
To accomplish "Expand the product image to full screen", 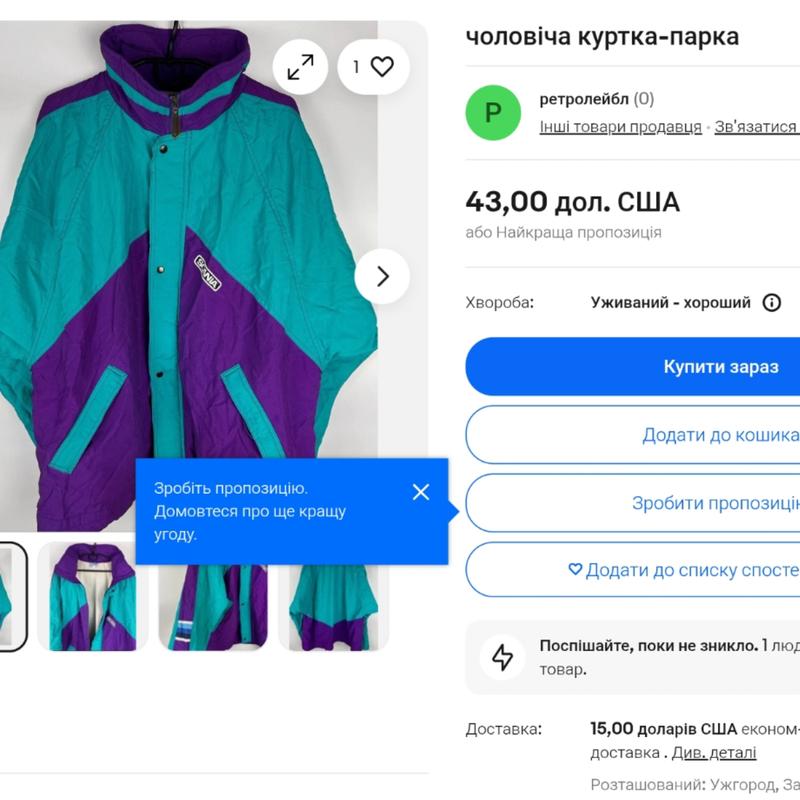I will pyautogui.click(x=300, y=67).
